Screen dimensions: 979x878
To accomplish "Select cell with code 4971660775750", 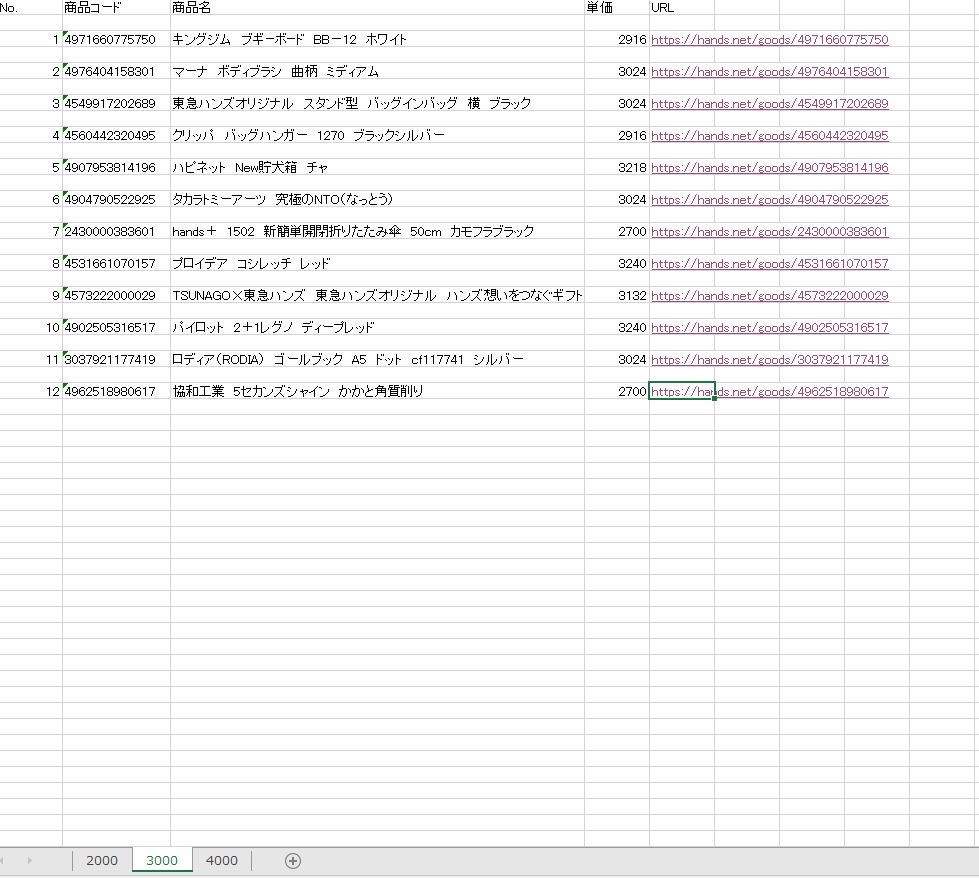I will coord(116,39).
